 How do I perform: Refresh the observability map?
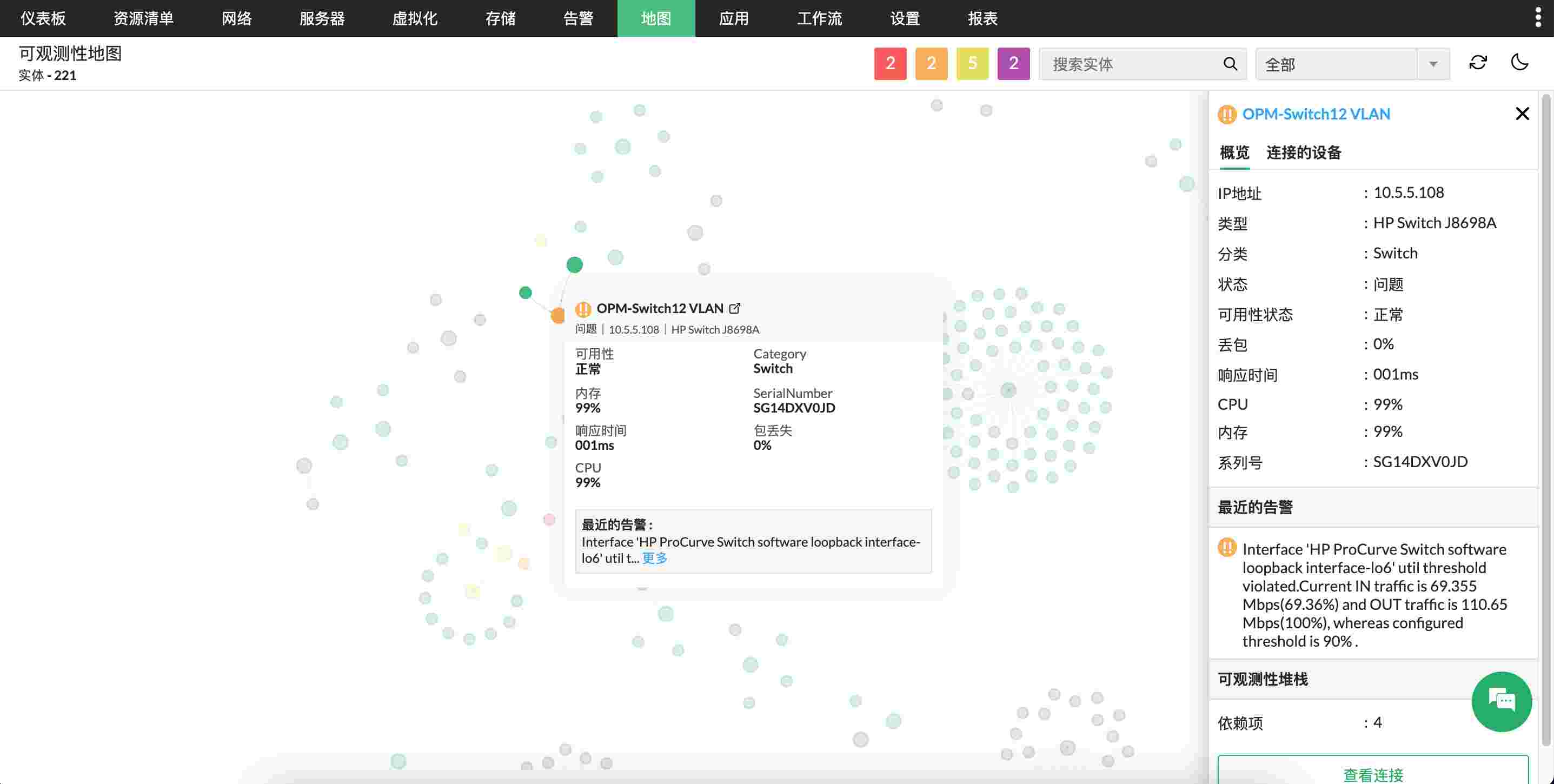(1478, 63)
